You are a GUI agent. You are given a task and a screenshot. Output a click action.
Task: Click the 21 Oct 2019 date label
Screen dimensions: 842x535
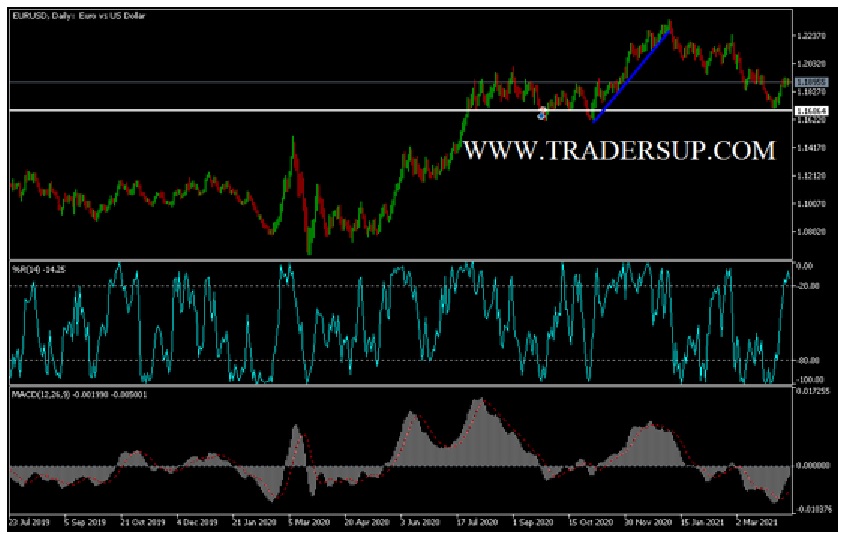coord(142,522)
